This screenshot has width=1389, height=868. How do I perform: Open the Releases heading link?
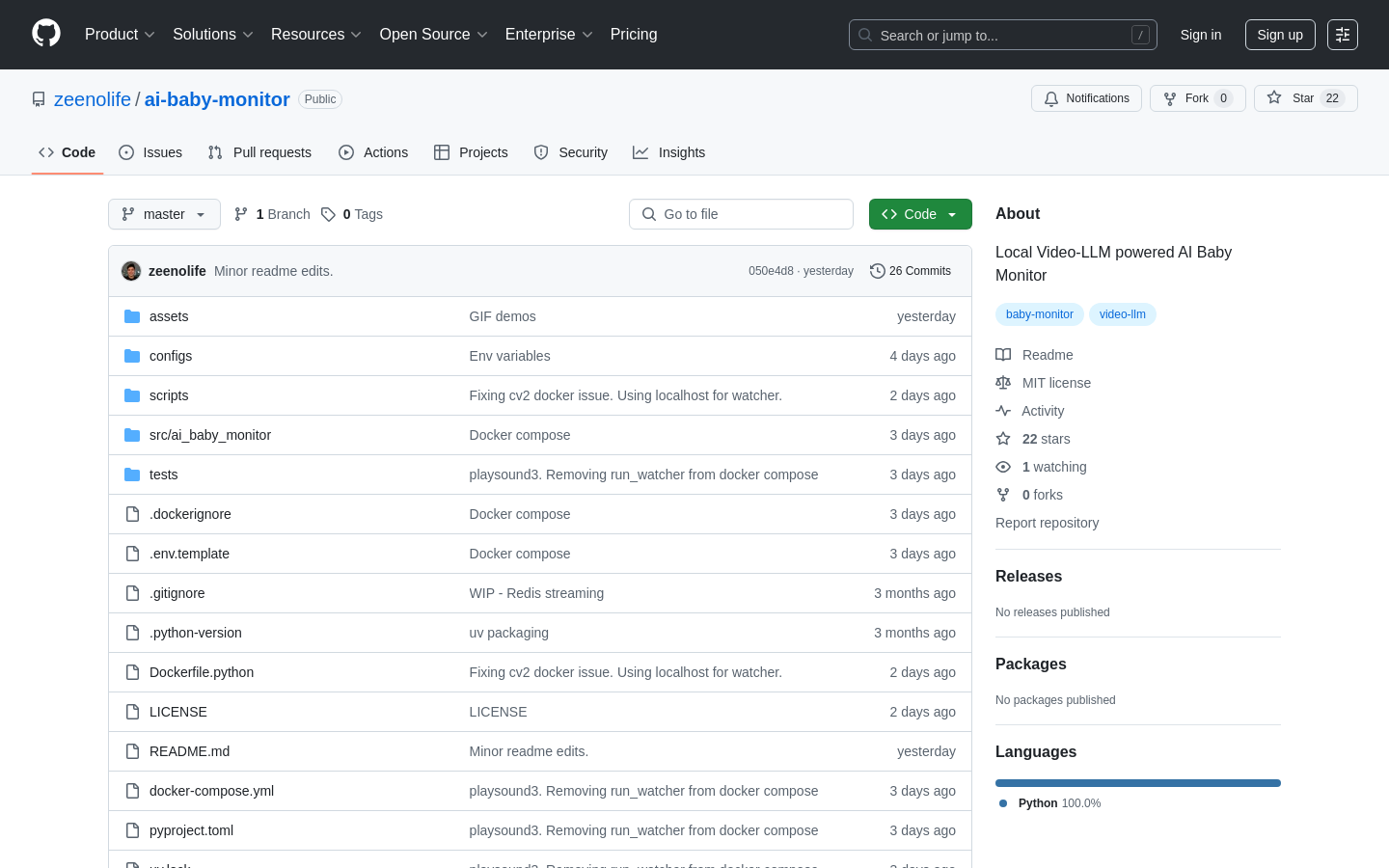click(1028, 576)
